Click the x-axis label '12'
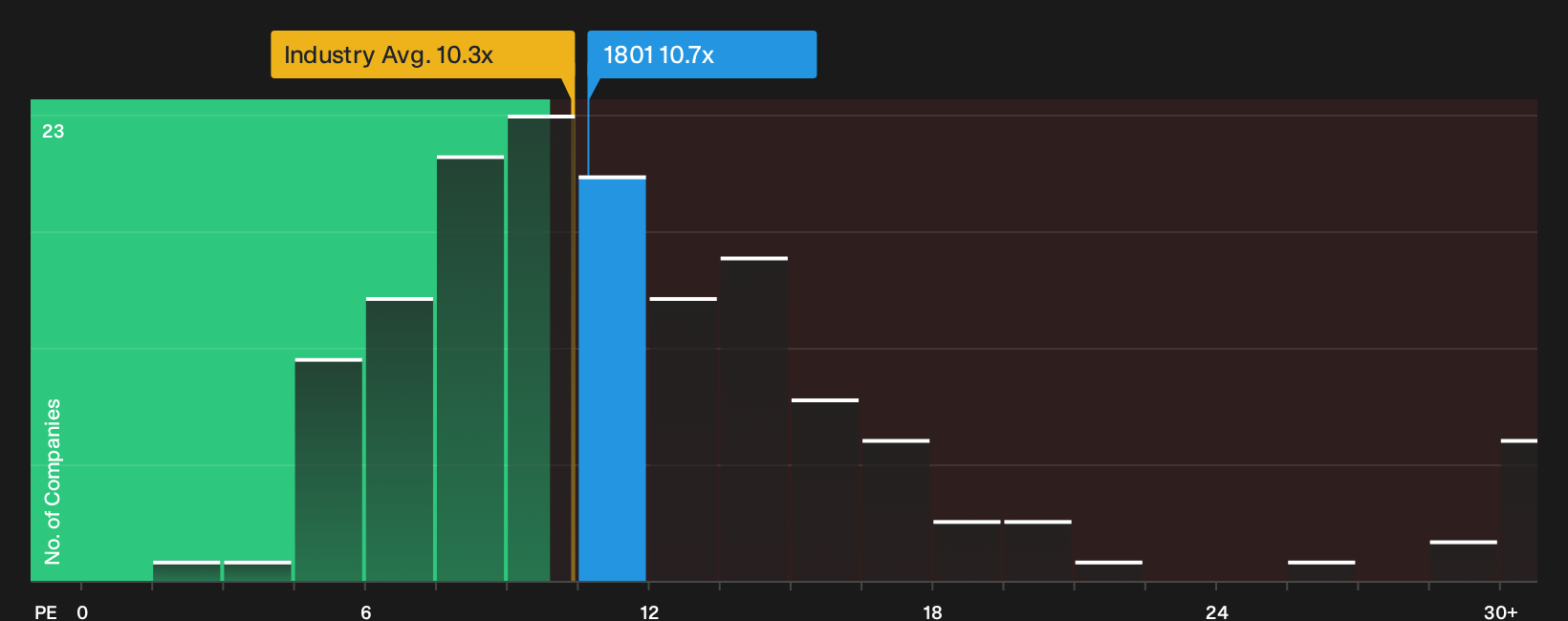 [649, 612]
